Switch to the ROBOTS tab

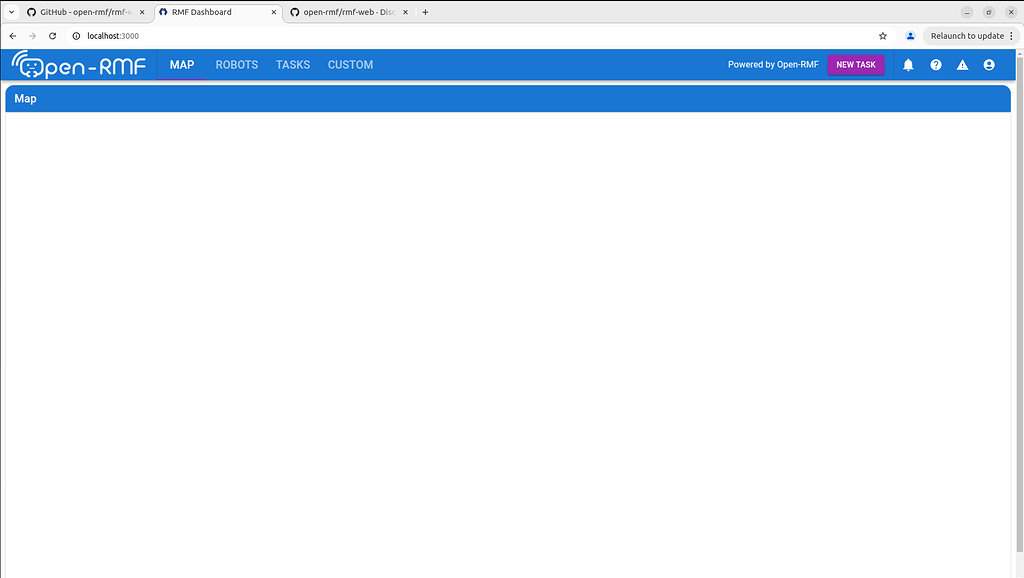[236, 64]
